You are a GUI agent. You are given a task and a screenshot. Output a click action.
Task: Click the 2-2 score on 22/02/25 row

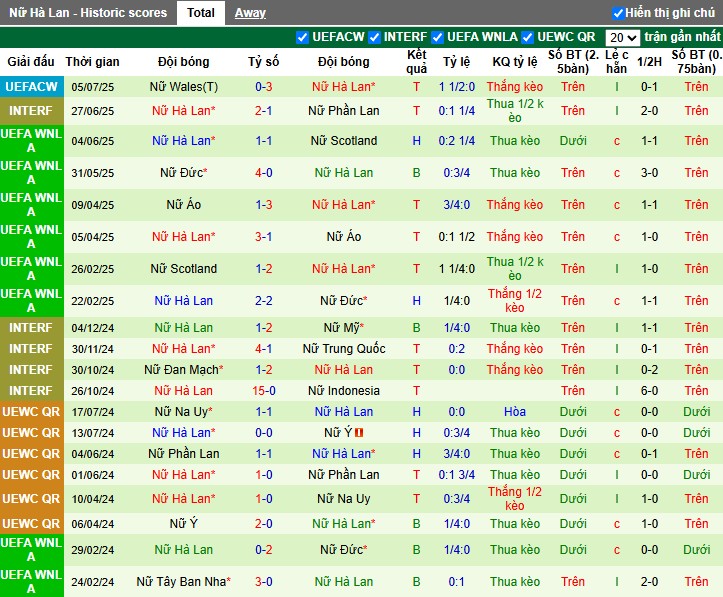coord(264,301)
